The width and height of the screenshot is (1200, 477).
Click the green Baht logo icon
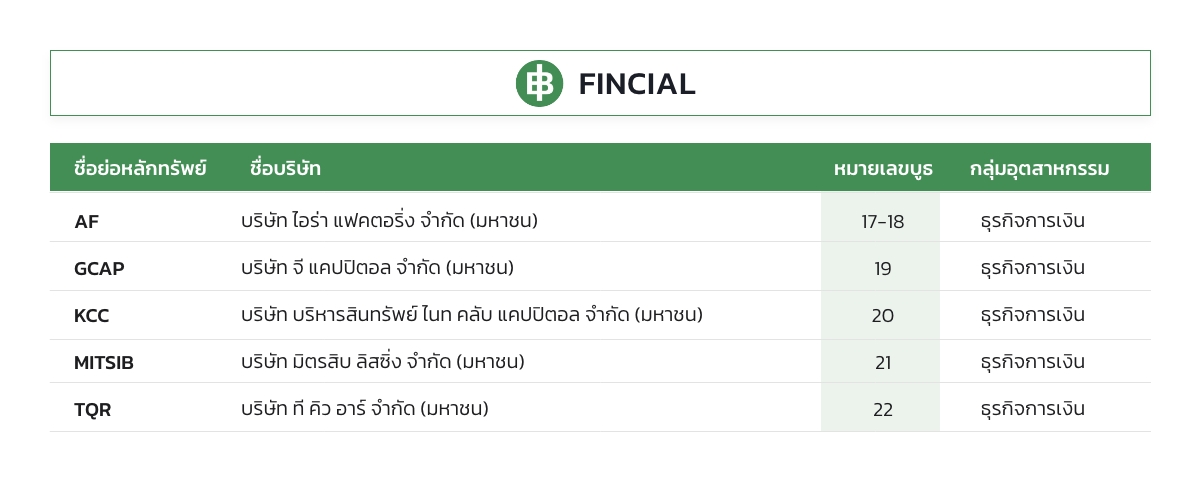(539, 83)
